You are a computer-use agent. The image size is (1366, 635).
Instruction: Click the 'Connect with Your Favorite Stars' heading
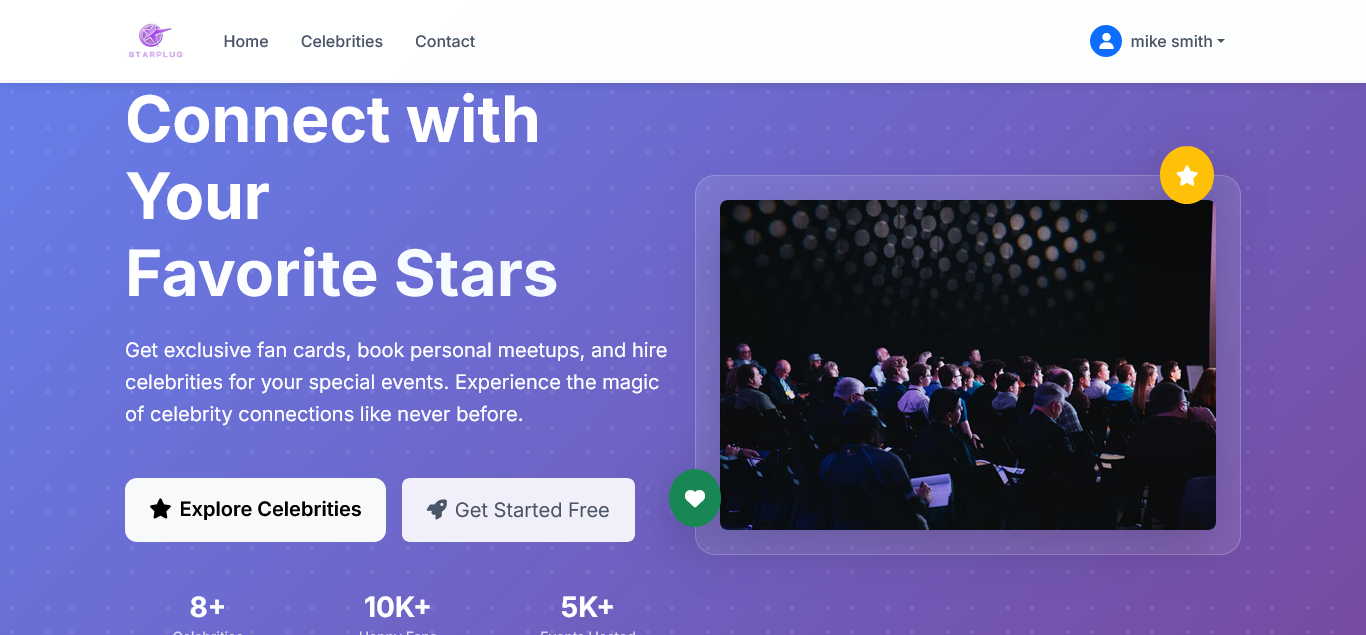[x=340, y=196]
